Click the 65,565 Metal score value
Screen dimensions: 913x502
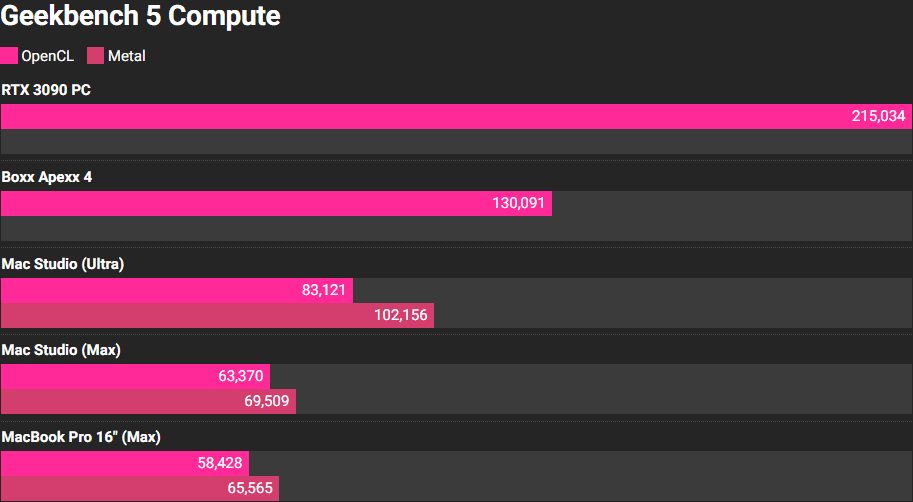coord(247,489)
